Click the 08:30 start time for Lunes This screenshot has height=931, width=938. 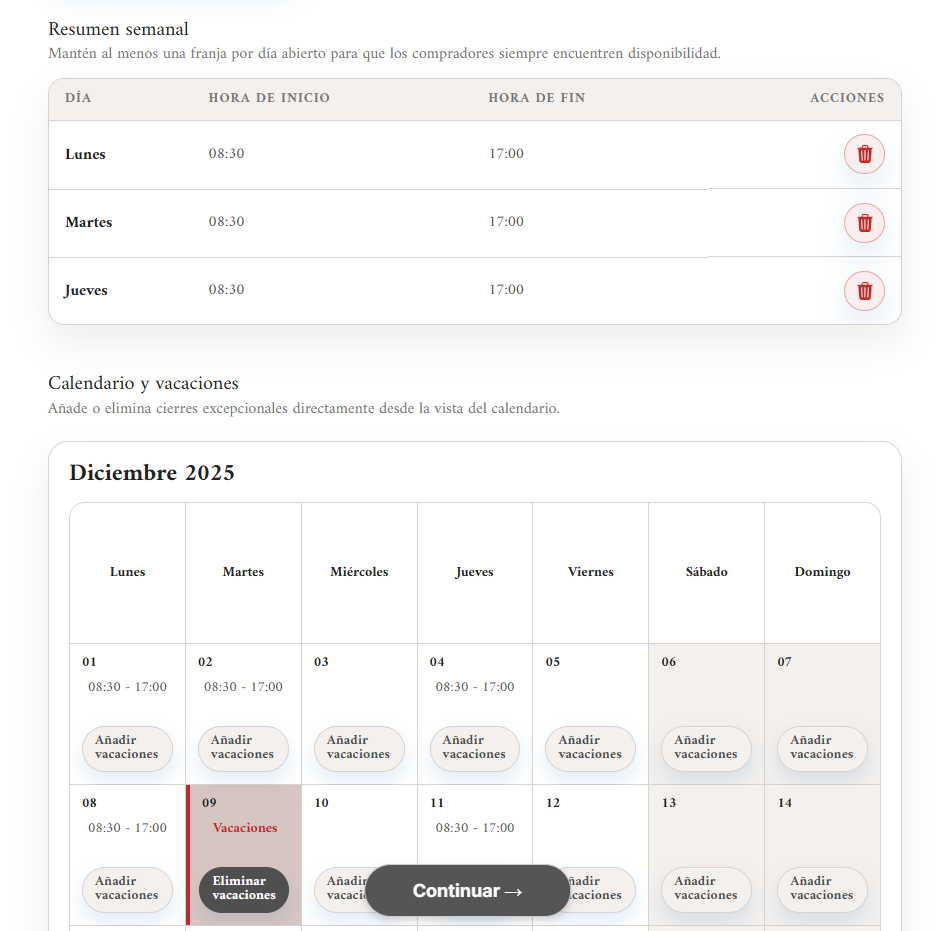pyautogui.click(x=227, y=154)
